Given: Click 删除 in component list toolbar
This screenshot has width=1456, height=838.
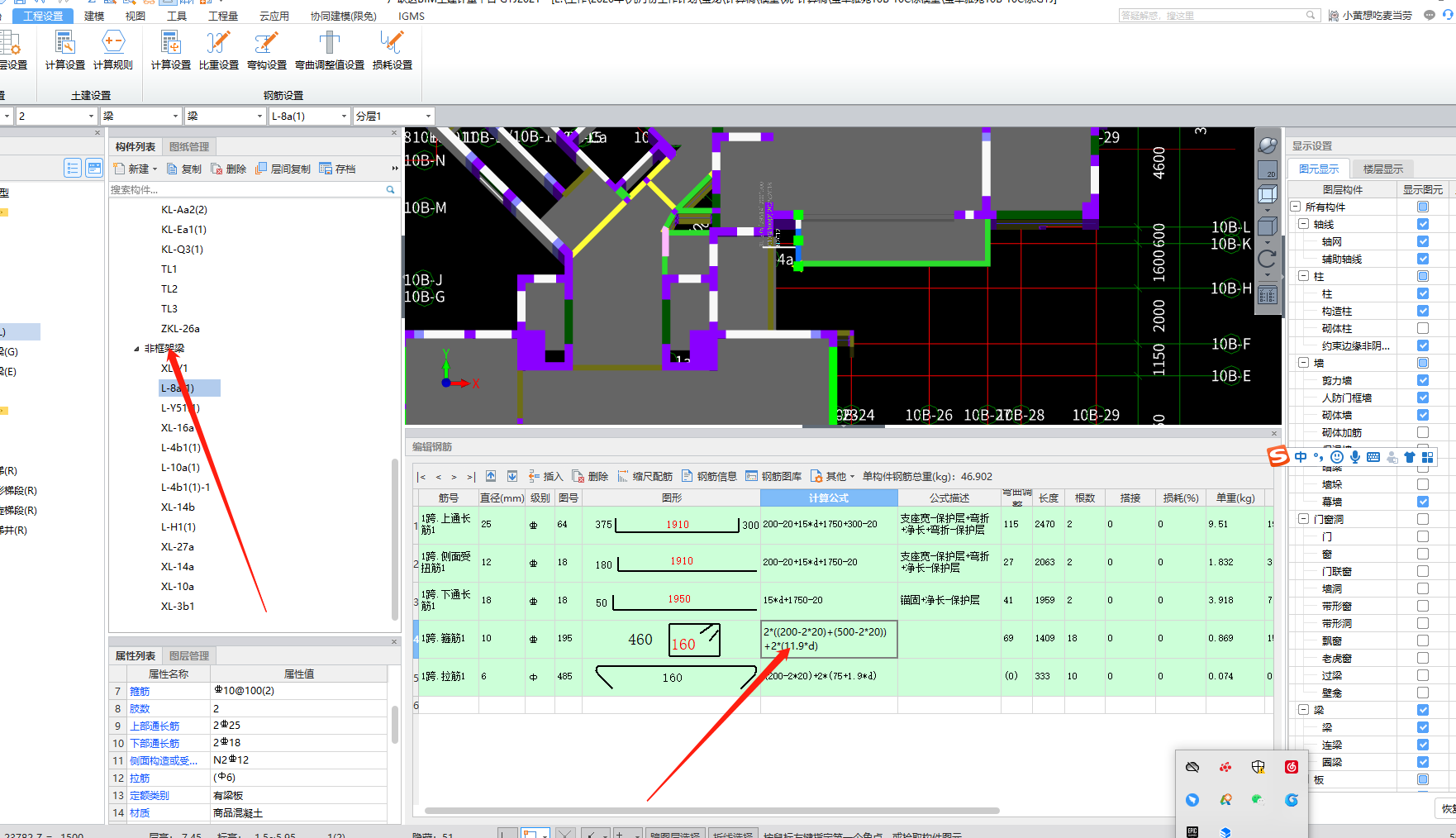Looking at the screenshot, I should tap(229, 169).
